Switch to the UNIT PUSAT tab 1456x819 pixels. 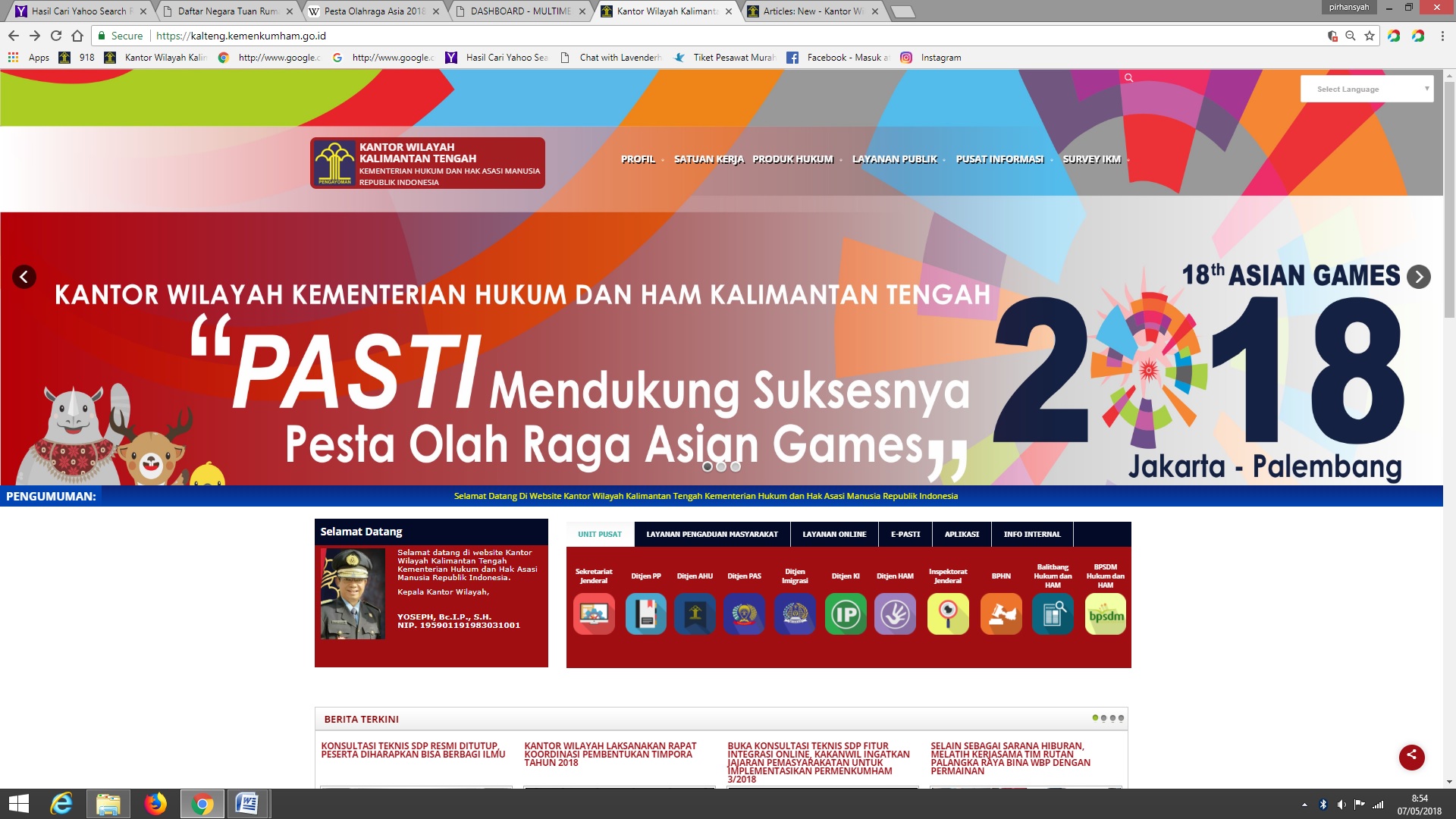pyautogui.click(x=600, y=534)
